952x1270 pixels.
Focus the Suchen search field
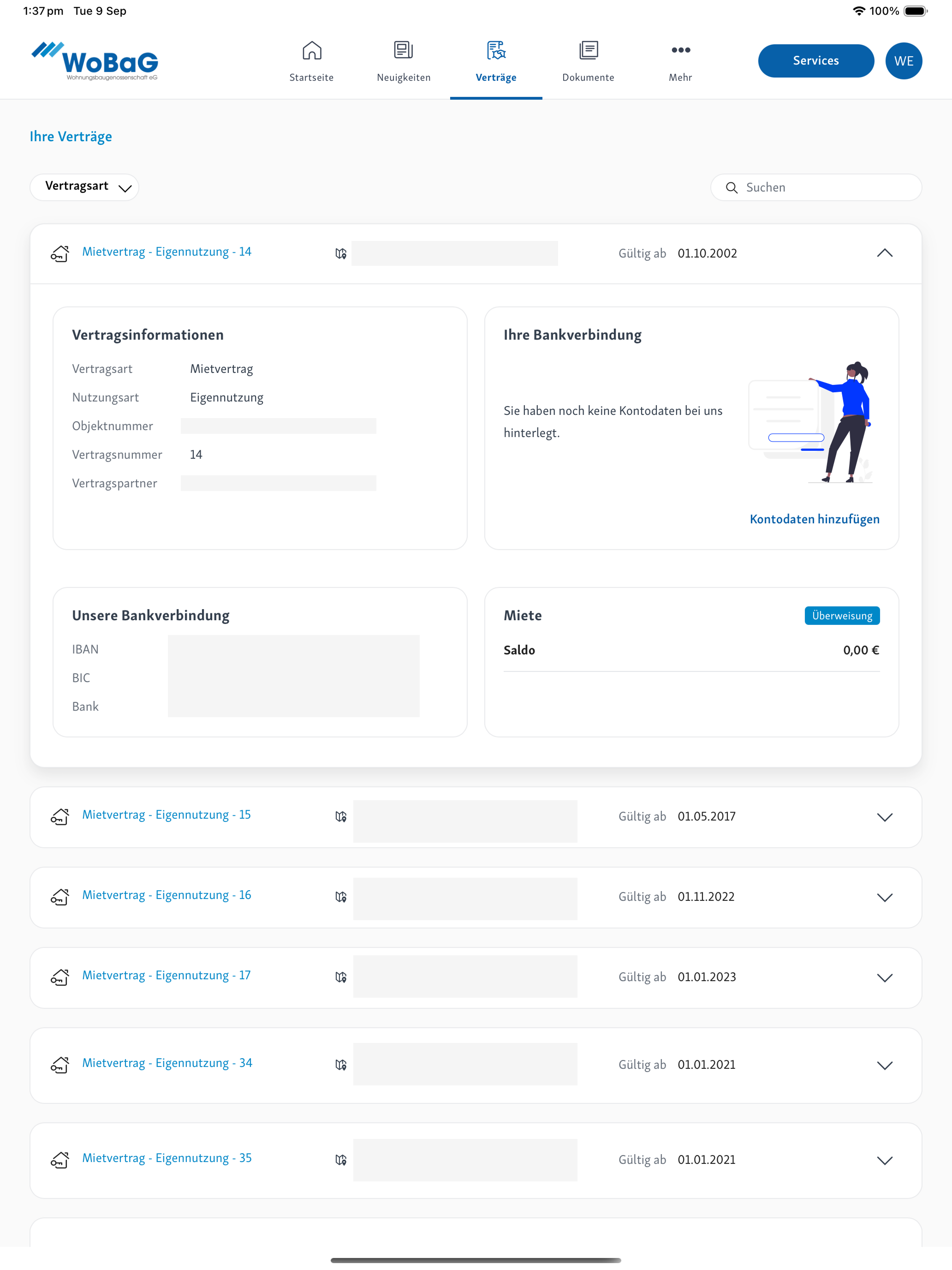(x=815, y=188)
